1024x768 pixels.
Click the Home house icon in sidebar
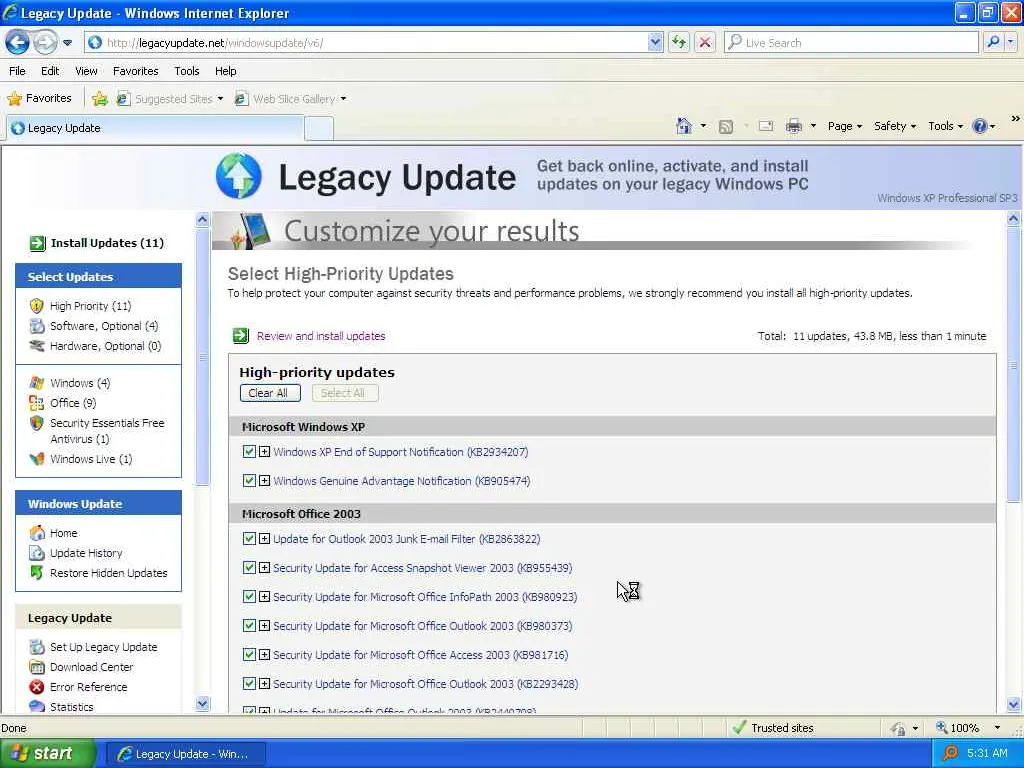point(37,533)
